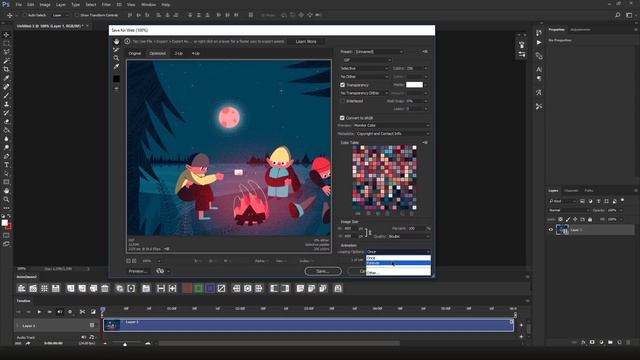Select the Brush tool in left toolbar
The image size is (640, 360).
pos(6,96)
